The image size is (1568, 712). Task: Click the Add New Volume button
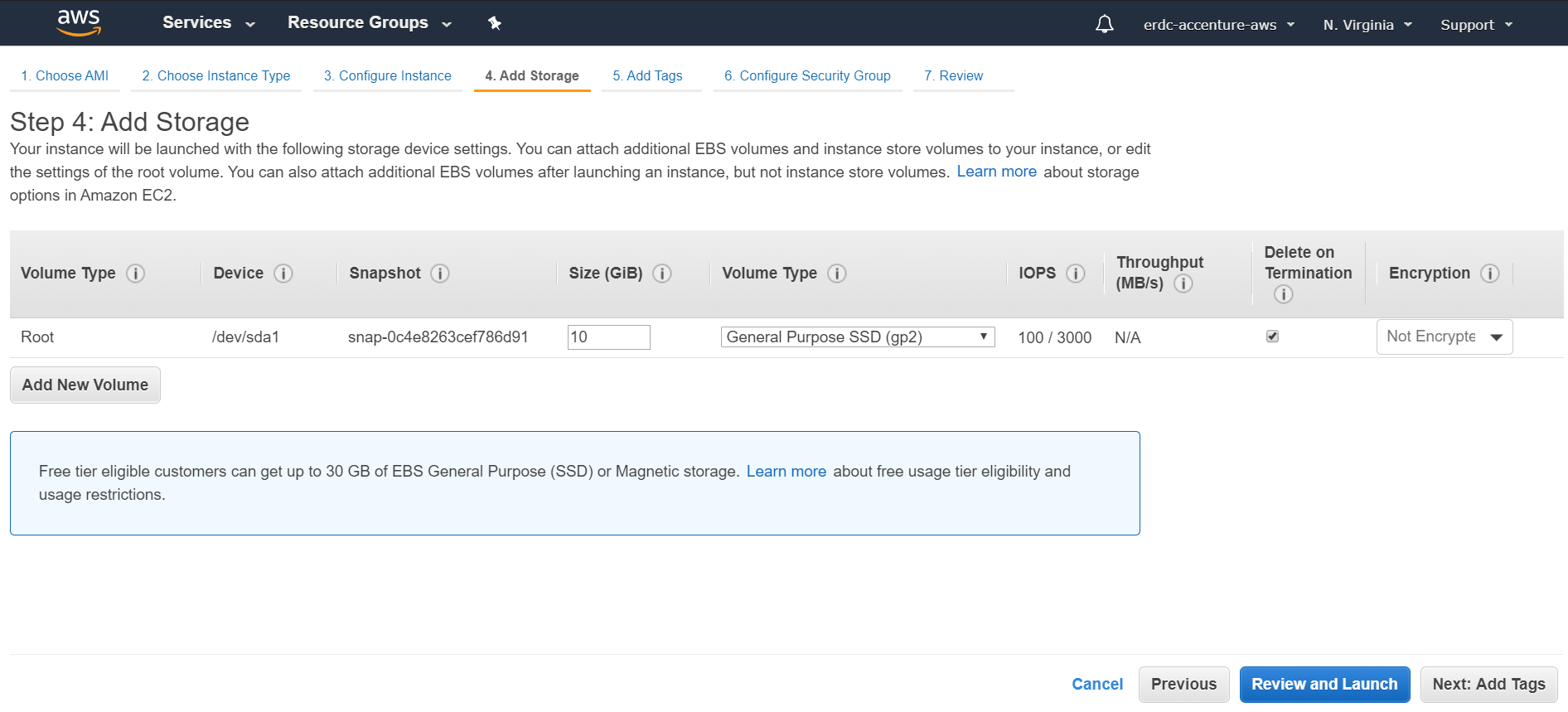[85, 385]
